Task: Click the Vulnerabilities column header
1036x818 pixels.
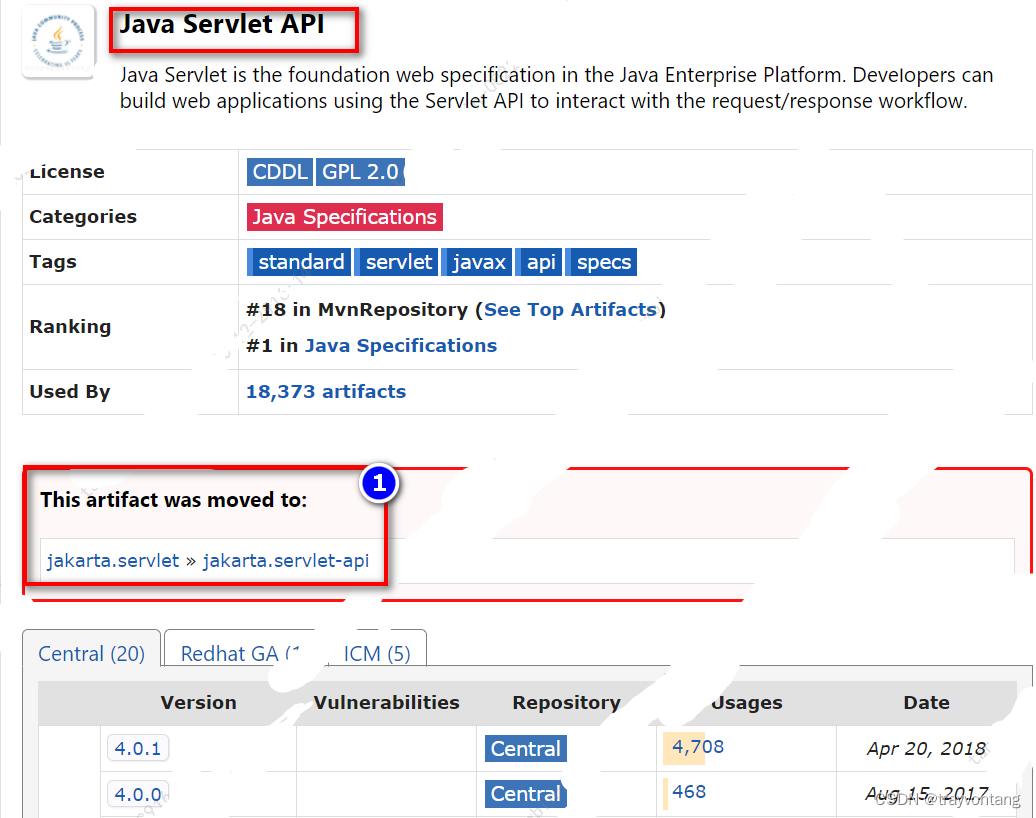Action: 386,702
